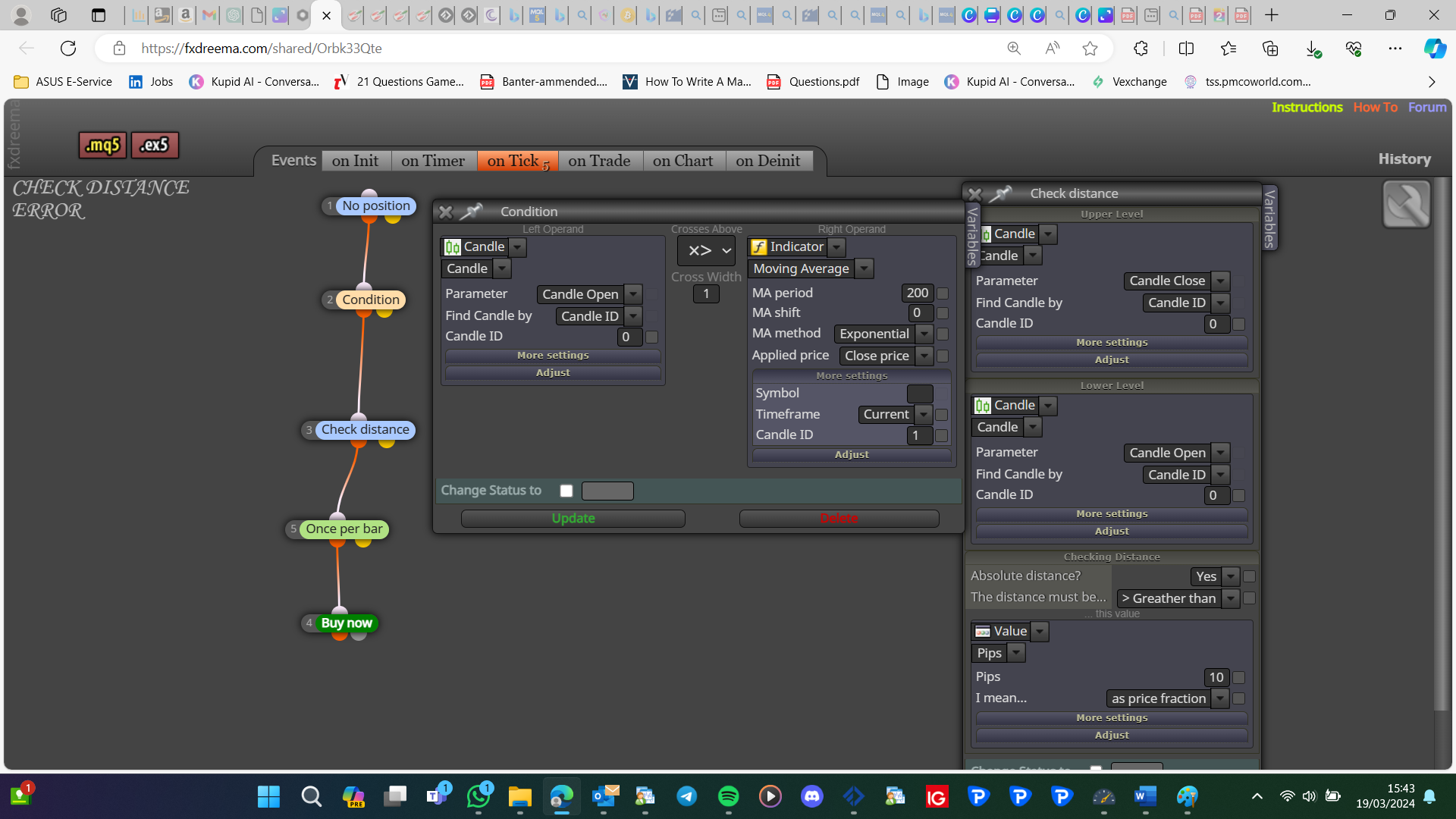
Task: Open the browser Downloads icon
Action: 1313,49
